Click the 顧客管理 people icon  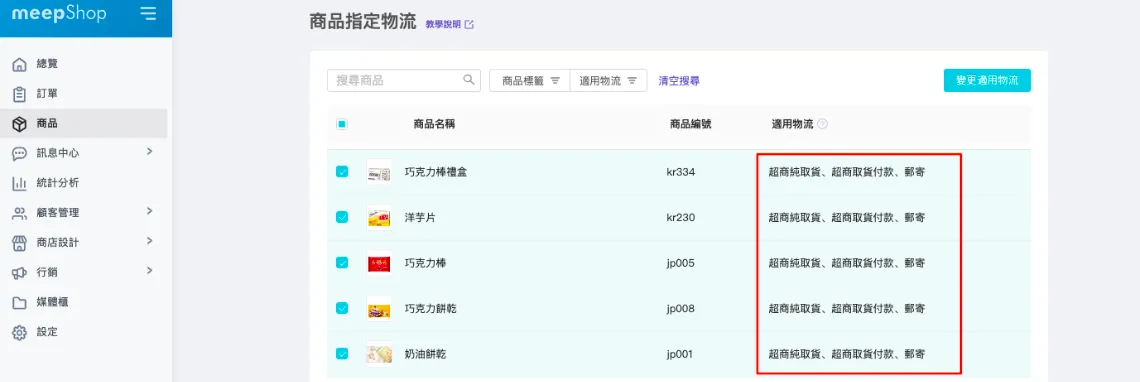(x=20, y=213)
